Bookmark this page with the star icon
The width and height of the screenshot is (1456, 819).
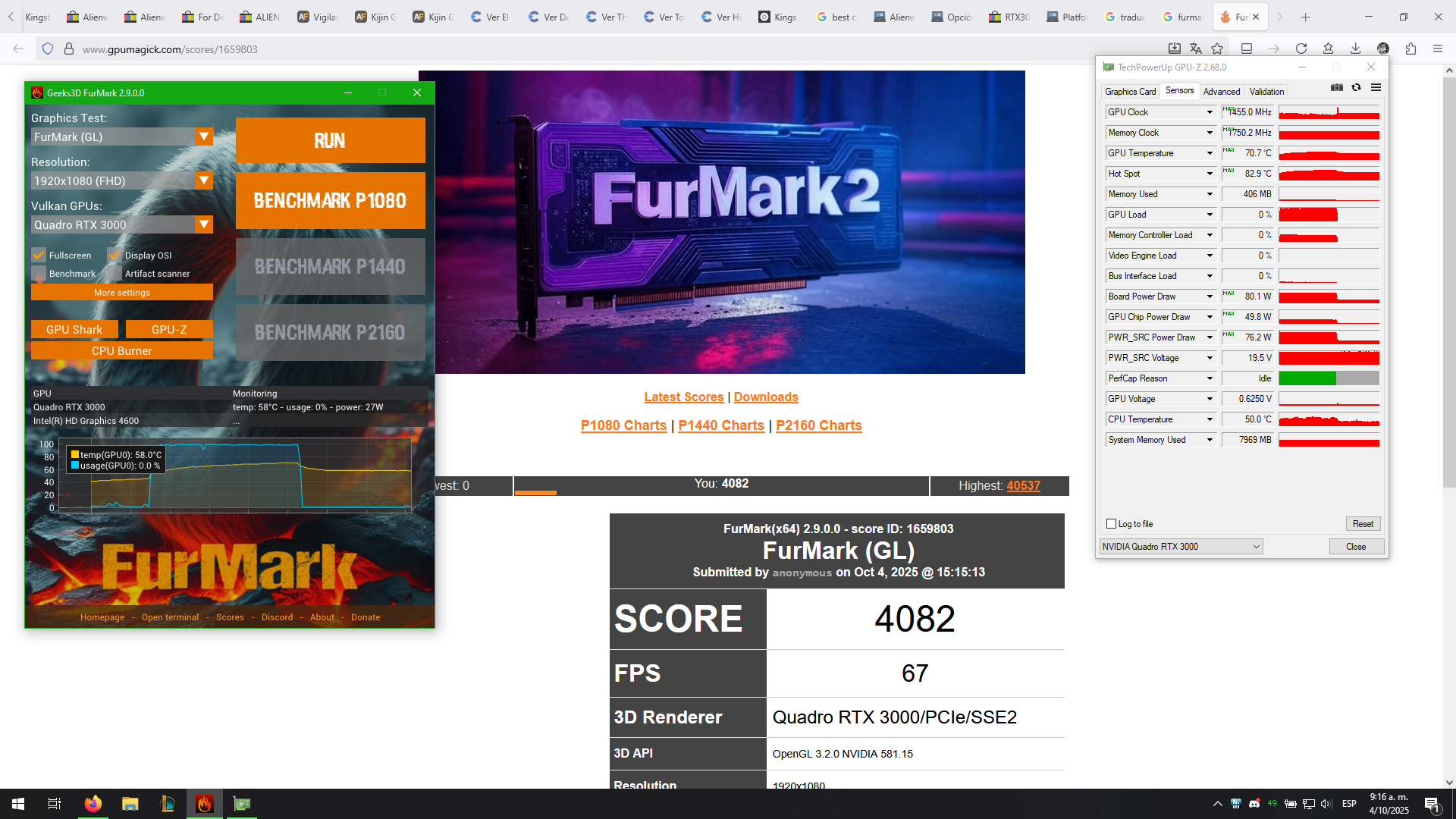[1217, 49]
